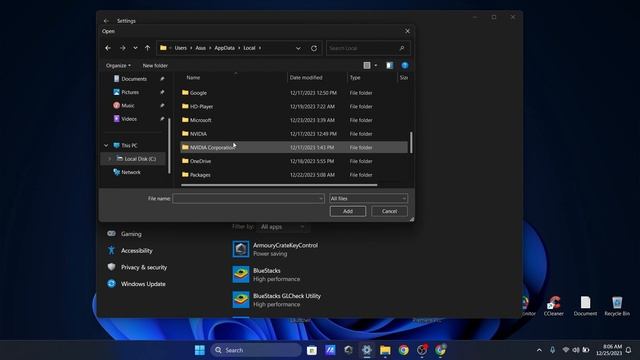The image size is (640, 360).
Task: Collapse the This PC tree node
Action: click(106, 145)
